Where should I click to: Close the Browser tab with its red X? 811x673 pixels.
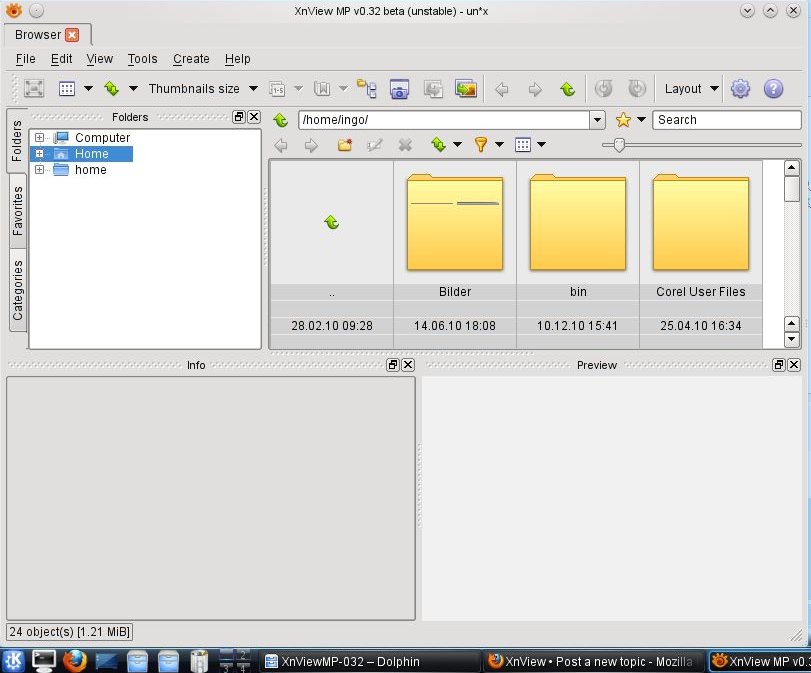pyautogui.click(x=72, y=35)
